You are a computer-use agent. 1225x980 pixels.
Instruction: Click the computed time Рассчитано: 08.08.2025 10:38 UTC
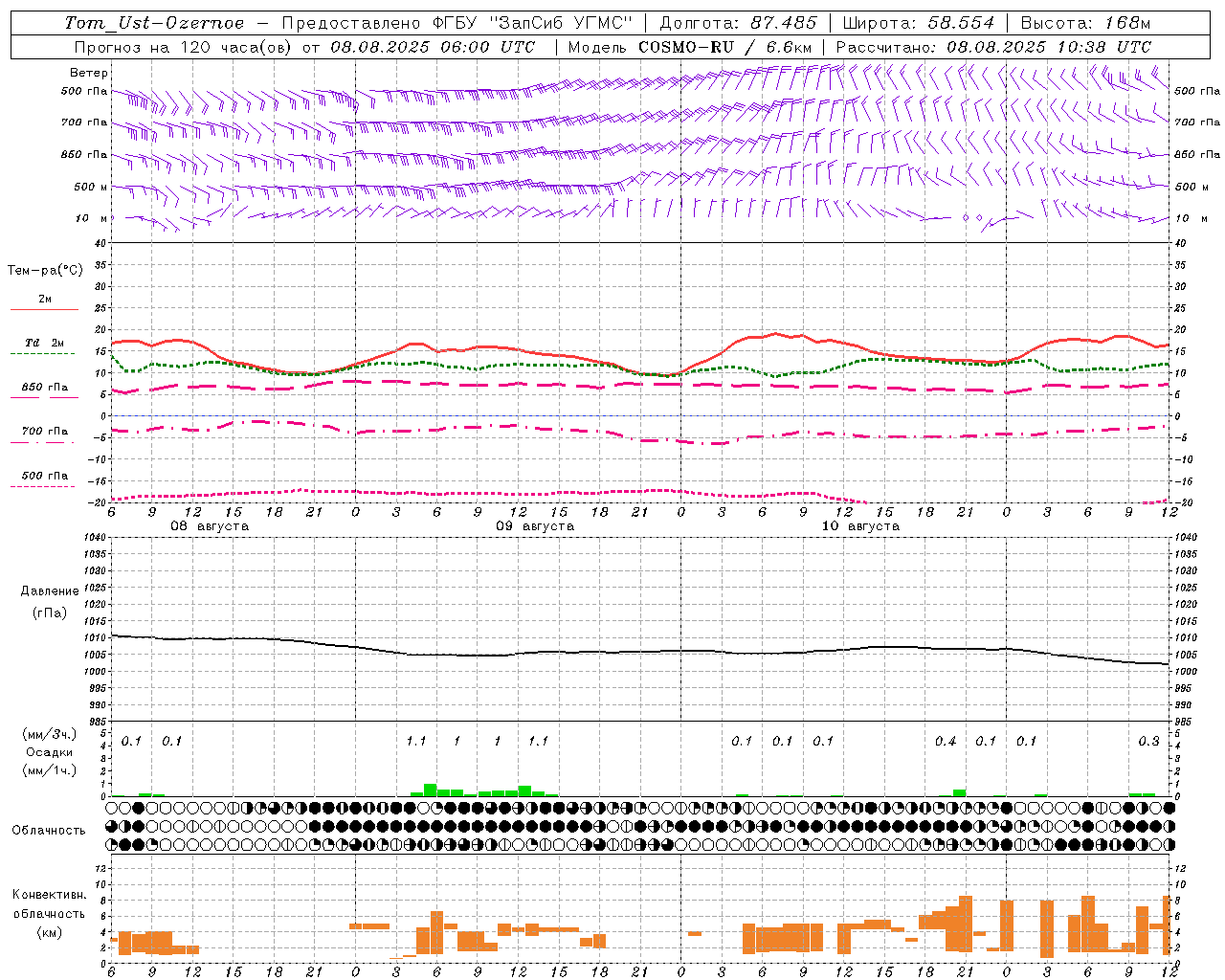993,47
